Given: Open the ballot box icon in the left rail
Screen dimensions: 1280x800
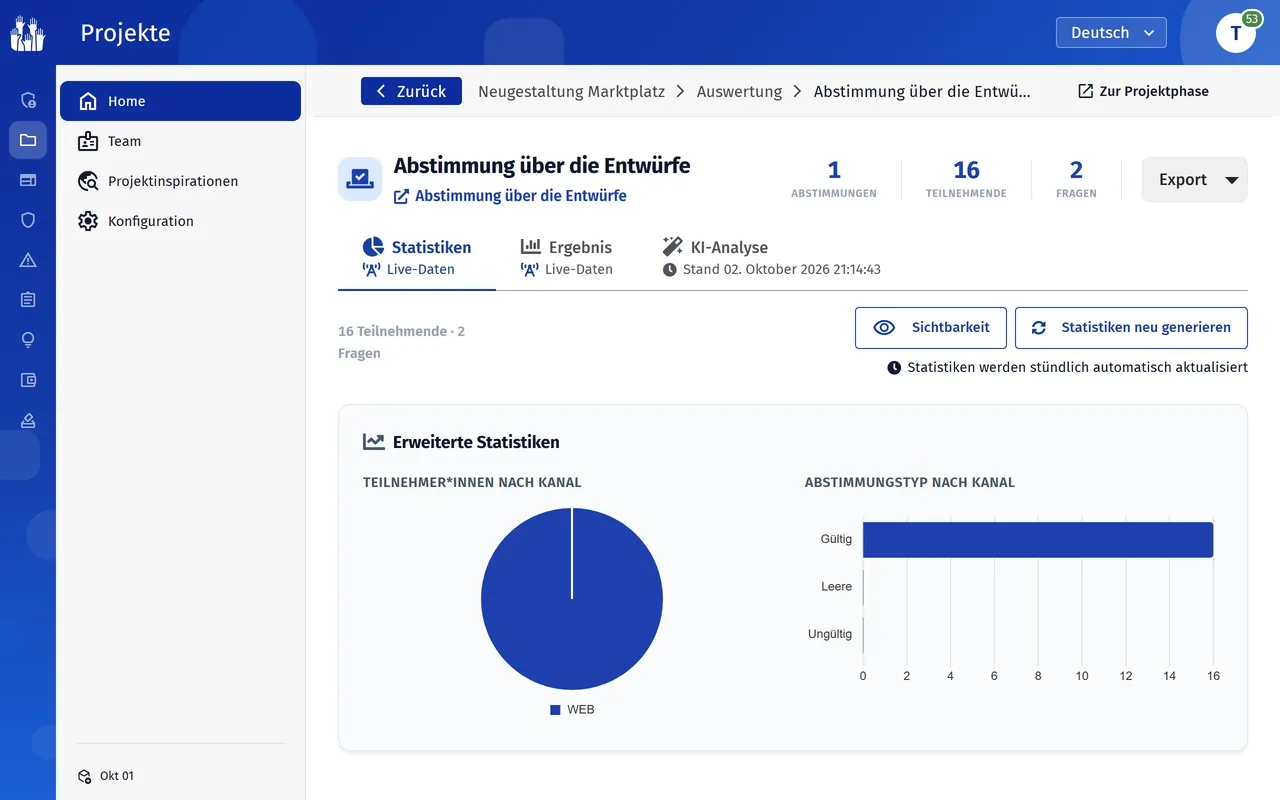Looking at the screenshot, I should (28, 420).
